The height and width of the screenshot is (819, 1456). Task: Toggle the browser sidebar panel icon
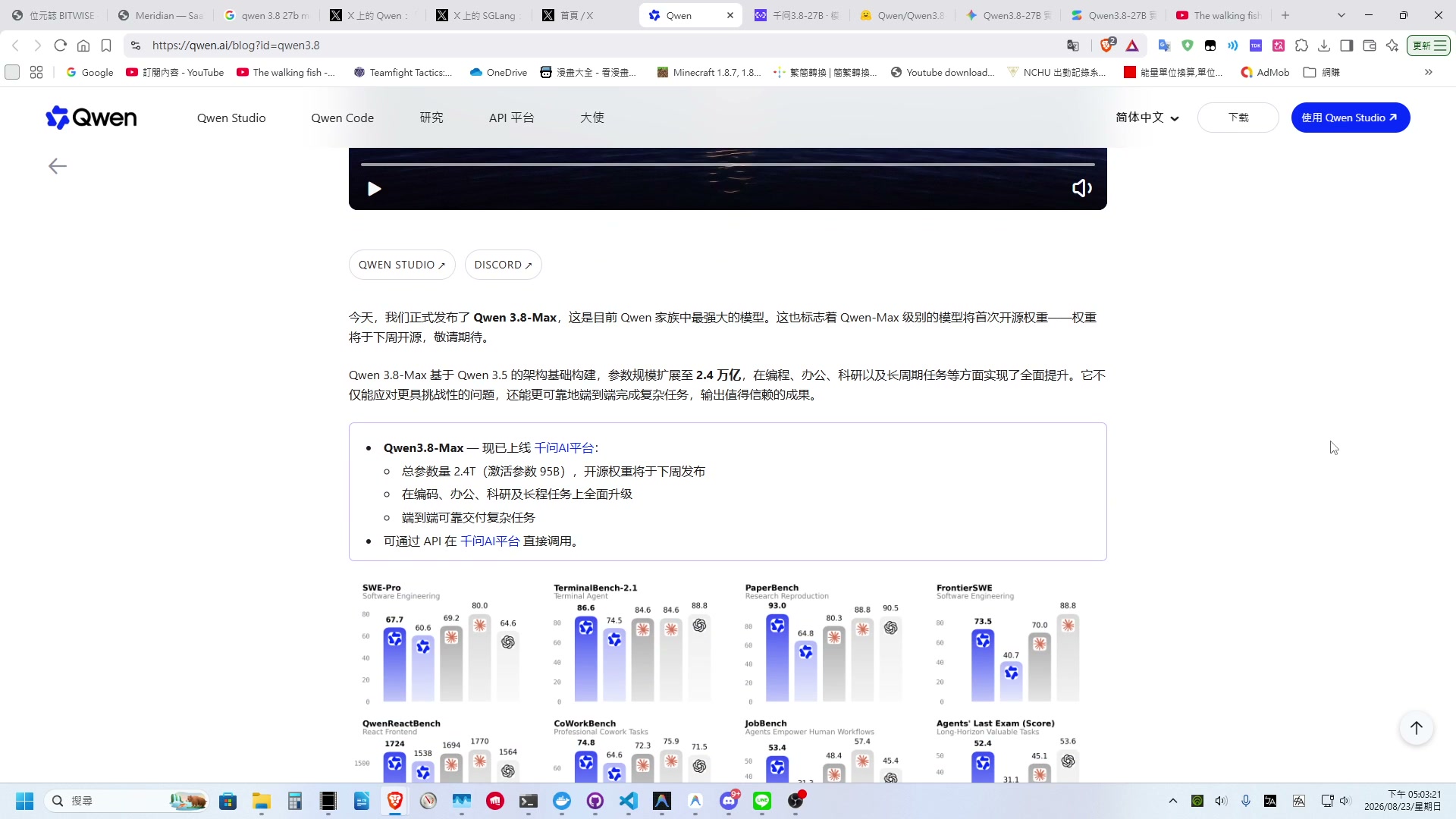click(x=1347, y=45)
